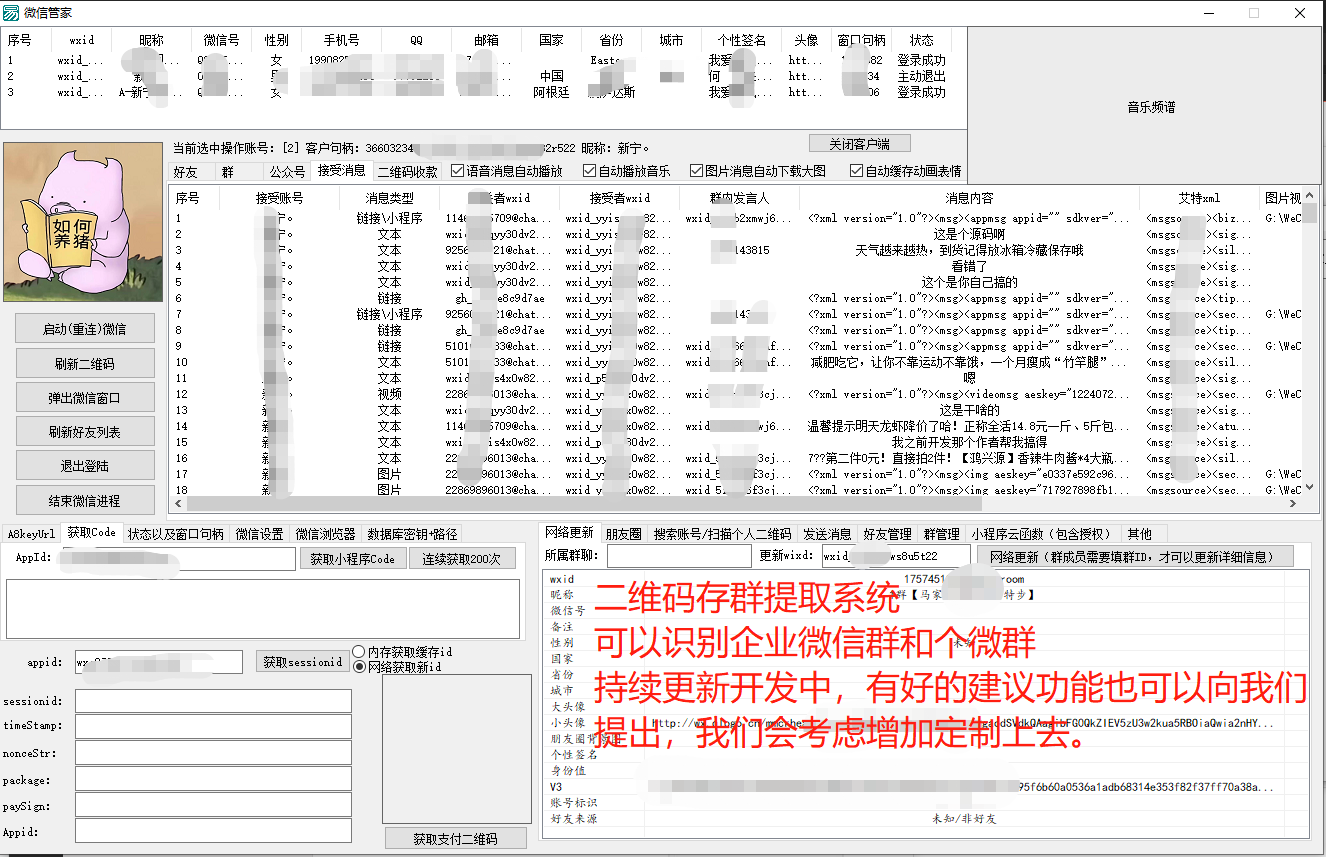Screen dimensions: 1326x857
Task: Uncheck 自动缓存动画表情 checkbox
Action: click(x=905, y=171)
